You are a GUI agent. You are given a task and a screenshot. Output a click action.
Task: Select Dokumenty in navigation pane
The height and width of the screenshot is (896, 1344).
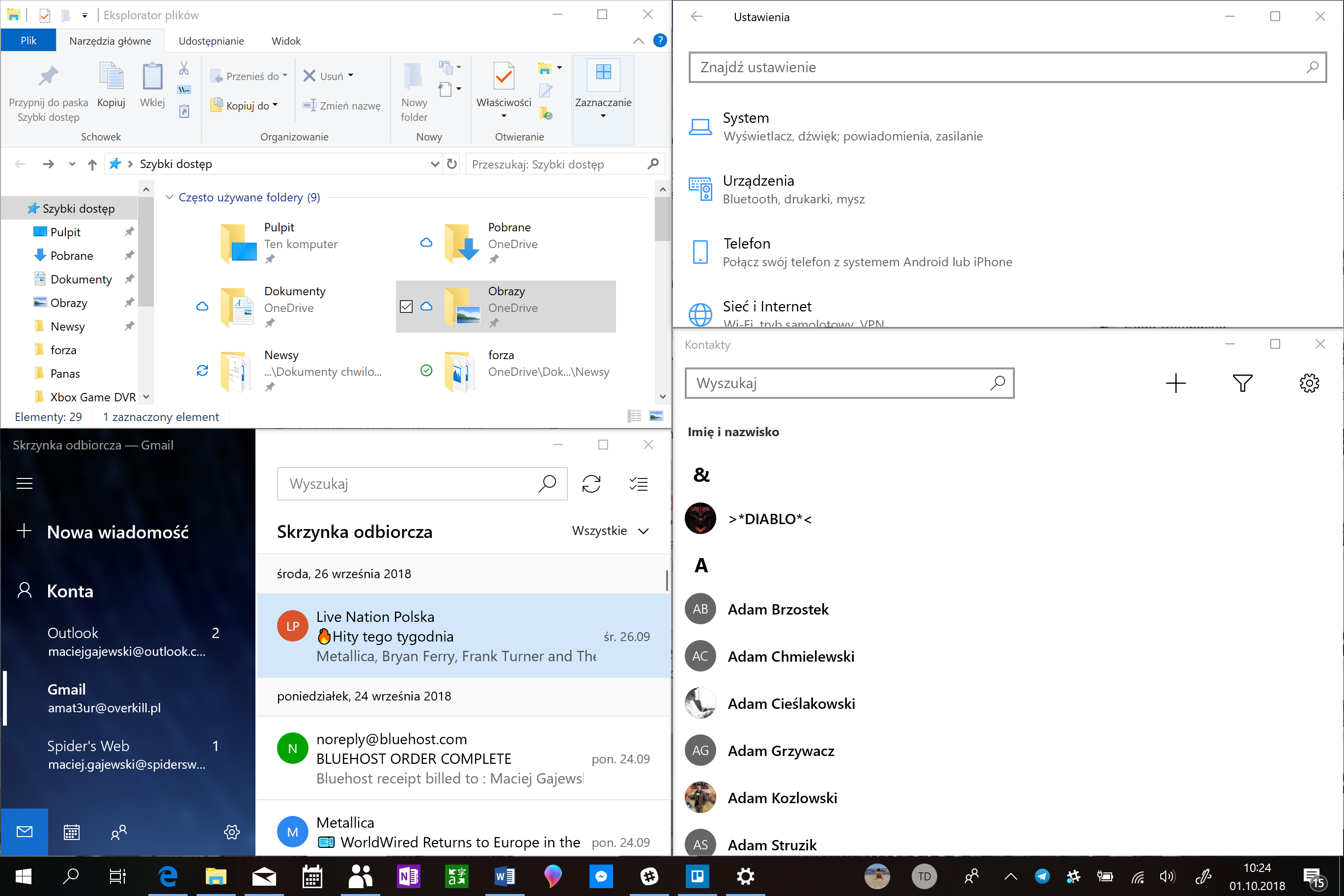(x=81, y=279)
